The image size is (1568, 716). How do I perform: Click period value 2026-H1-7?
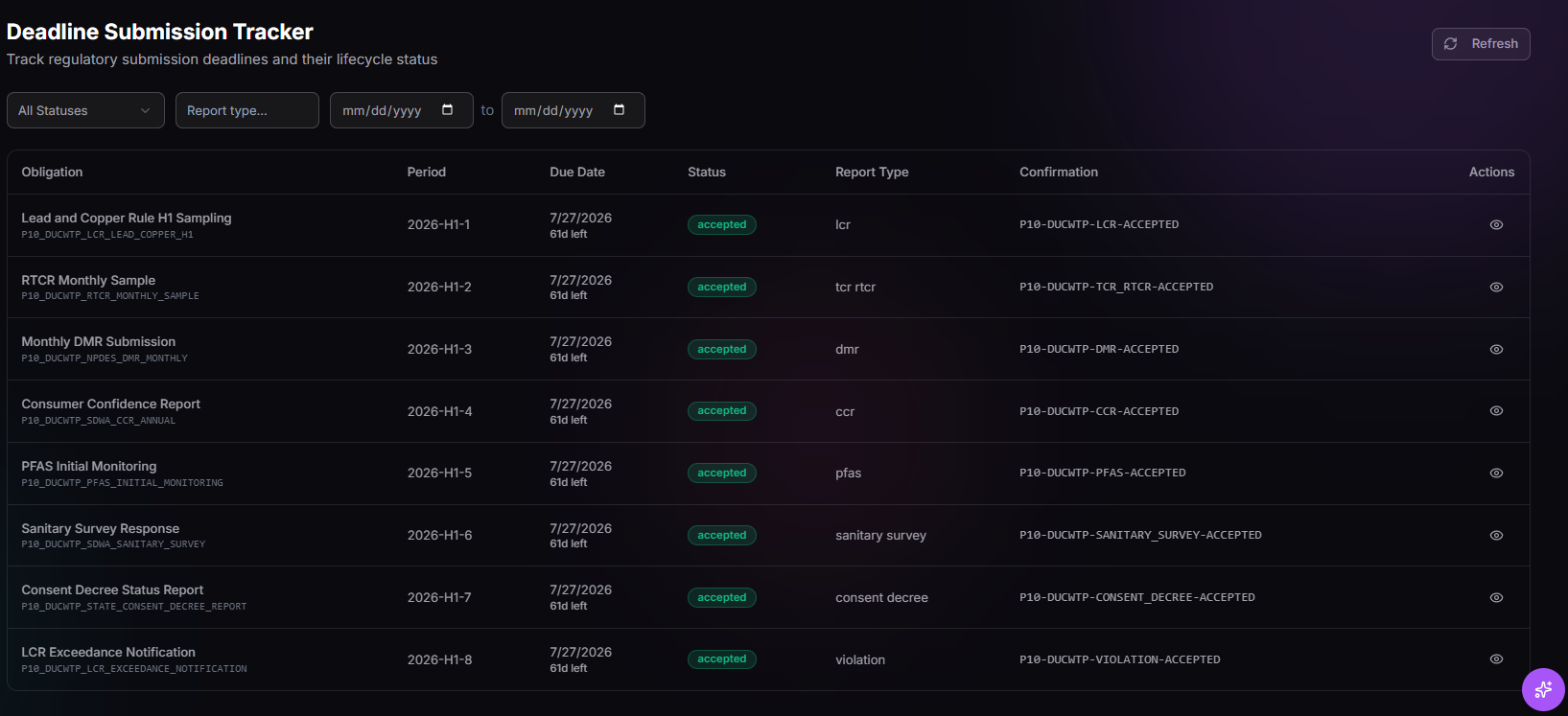(439, 598)
